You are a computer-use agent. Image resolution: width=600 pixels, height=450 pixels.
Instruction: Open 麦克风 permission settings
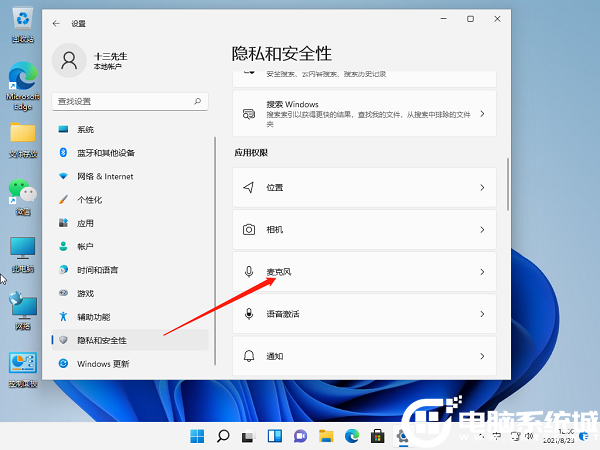click(364, 272)
